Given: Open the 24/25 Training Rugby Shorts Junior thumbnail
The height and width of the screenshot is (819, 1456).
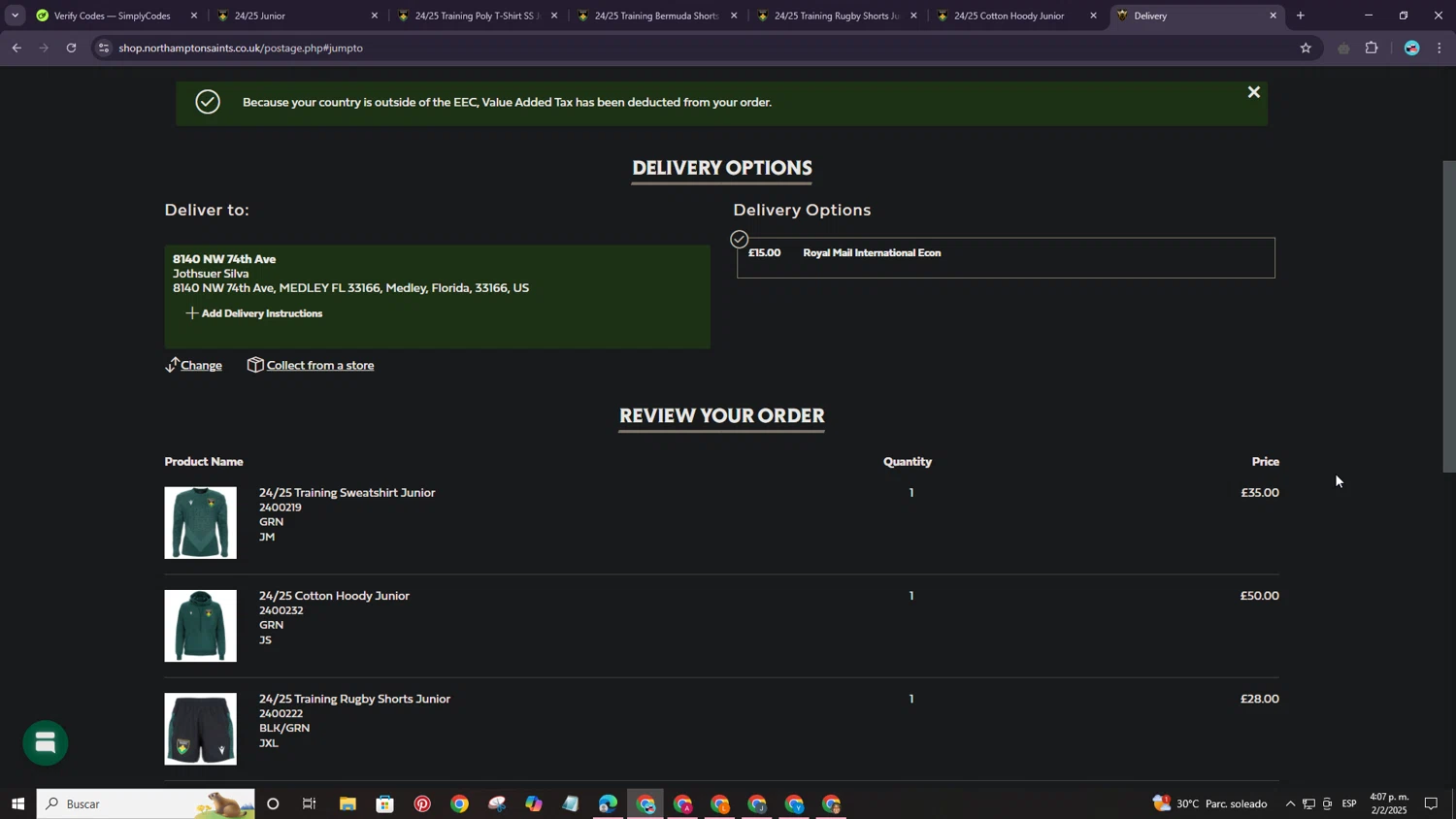Looking at the screenshot, I should coord(200,729).
